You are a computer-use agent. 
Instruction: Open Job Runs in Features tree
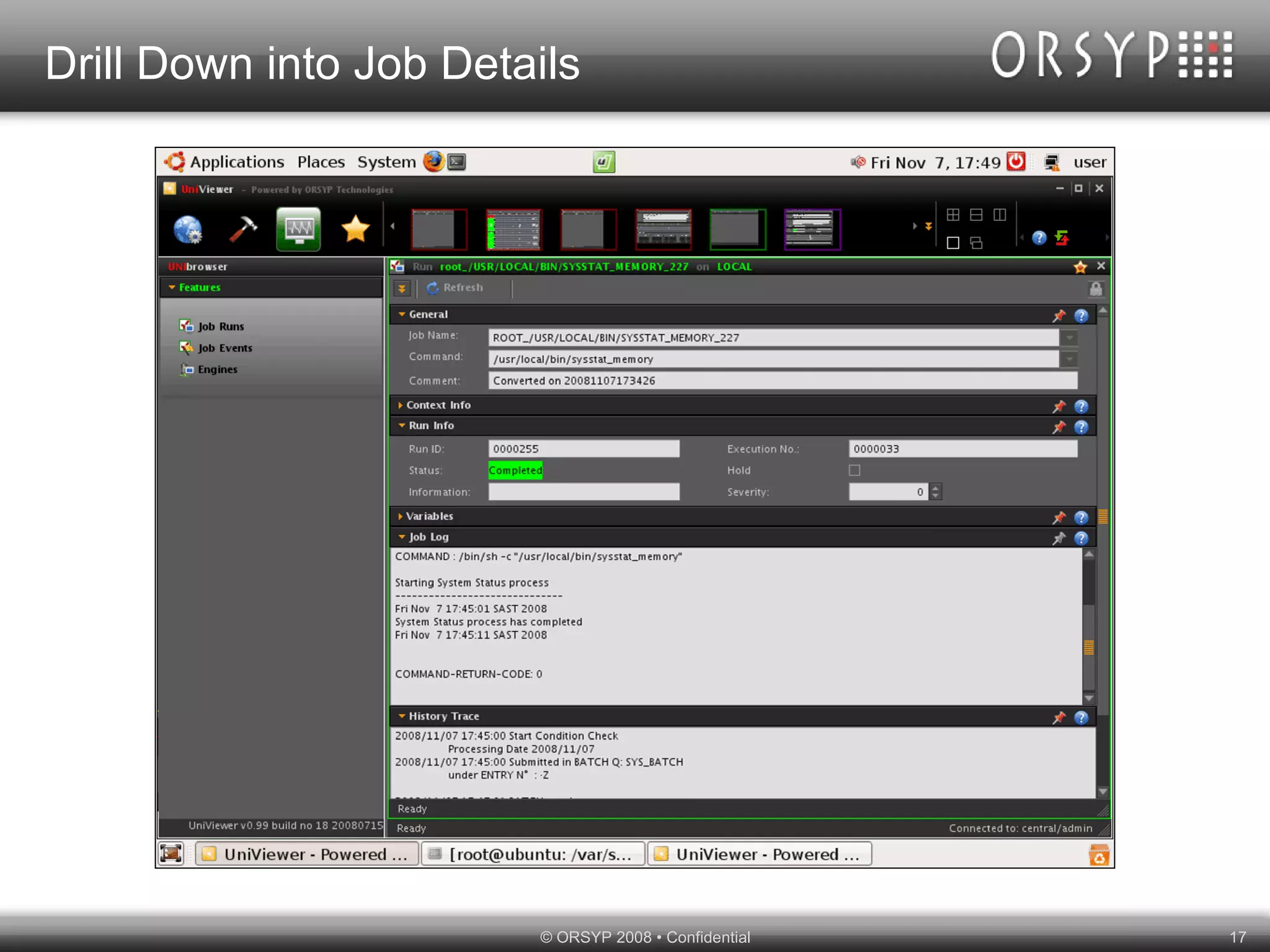pos(211,326)
